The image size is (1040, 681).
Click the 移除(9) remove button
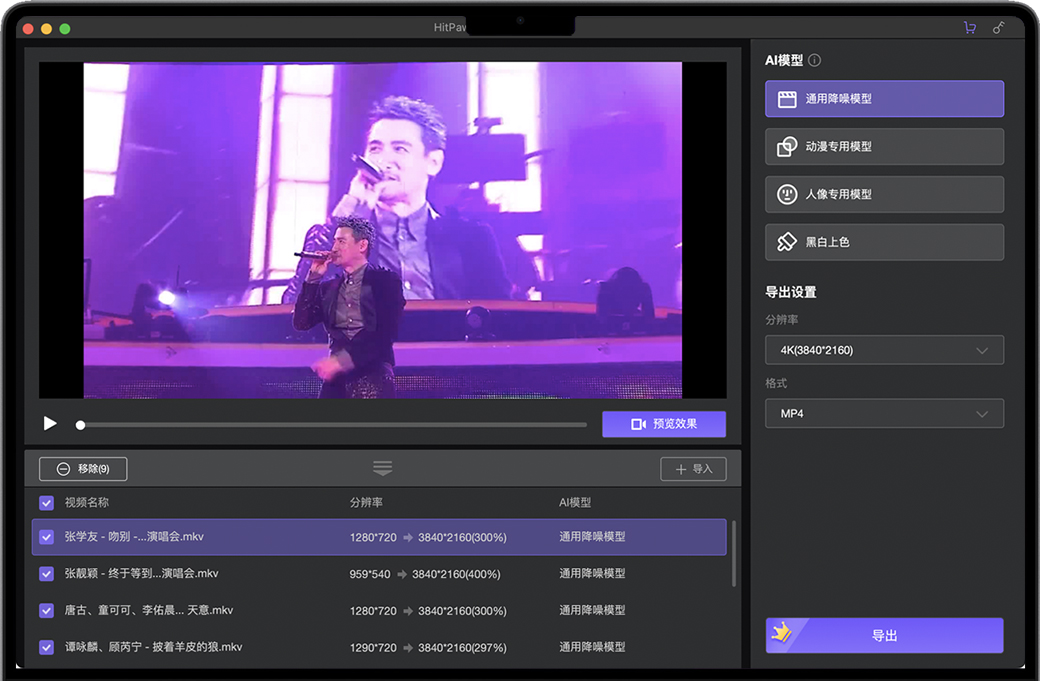coord(83,468)
